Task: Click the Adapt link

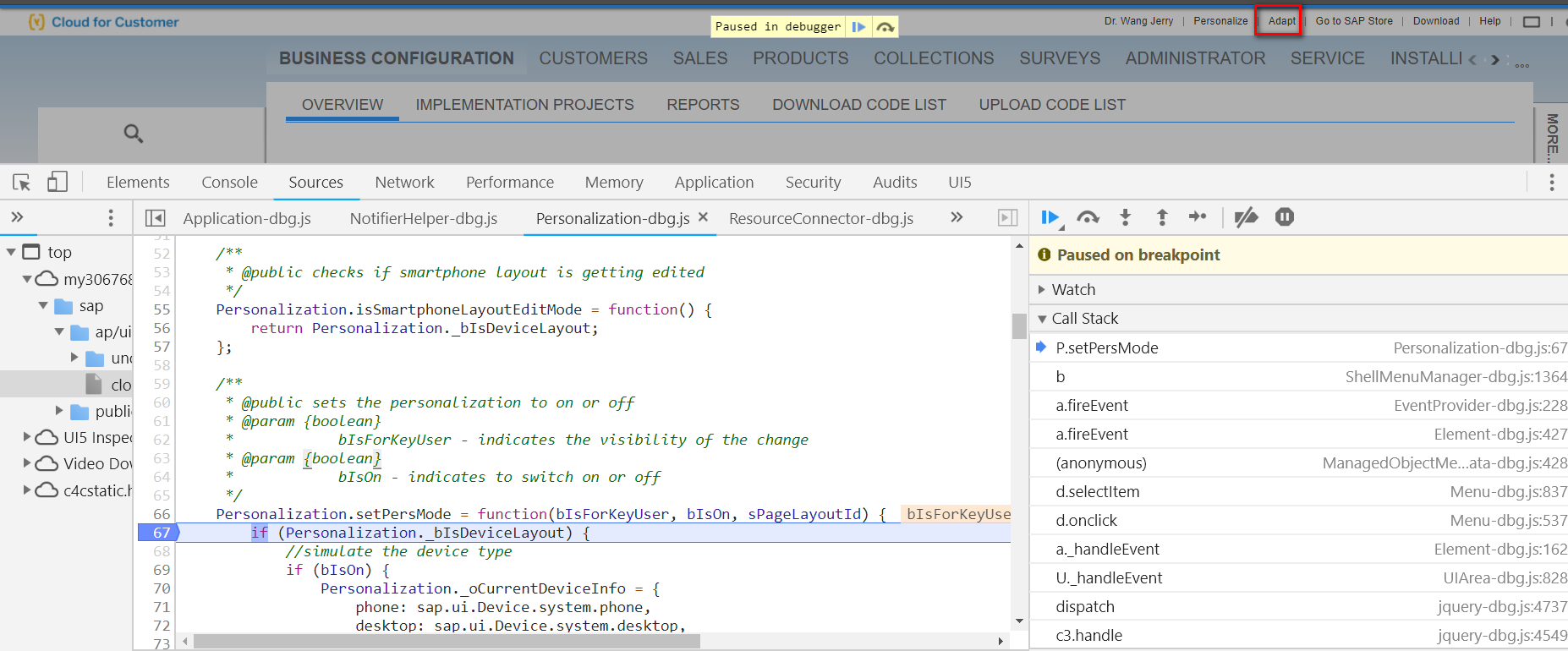Action: point(1281,21)
